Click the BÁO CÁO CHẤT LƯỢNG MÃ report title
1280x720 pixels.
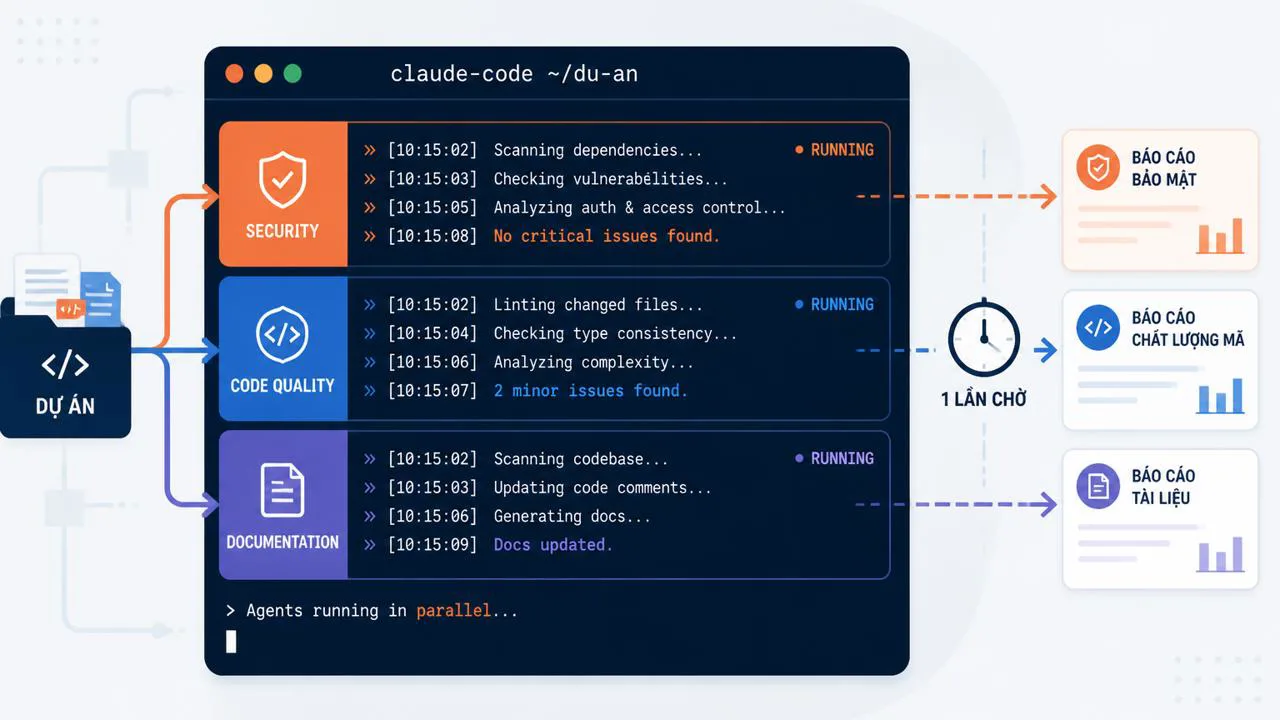1188,328
